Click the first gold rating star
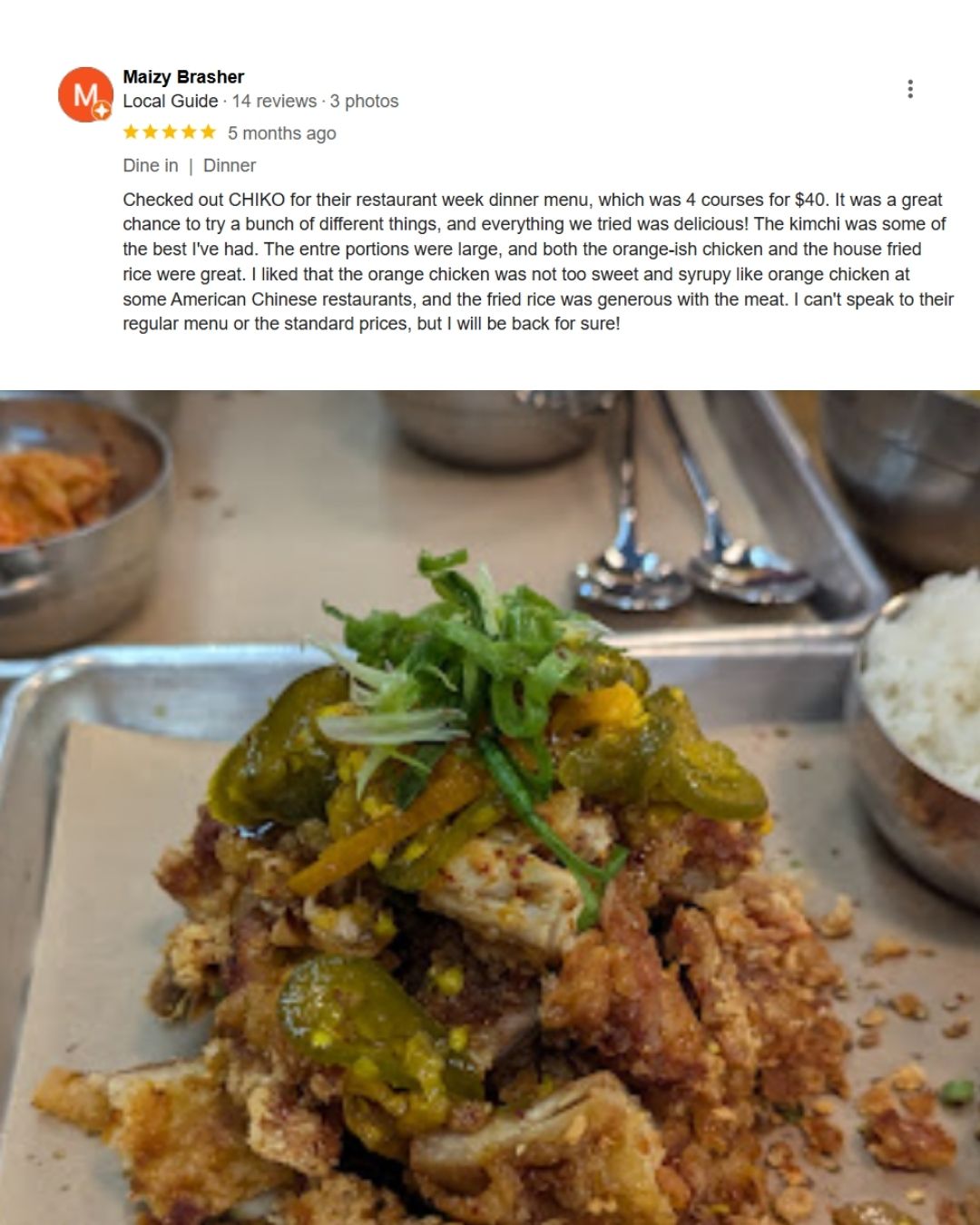The width and height of the screenshot is (980, 1225). [x=131, y=132]
